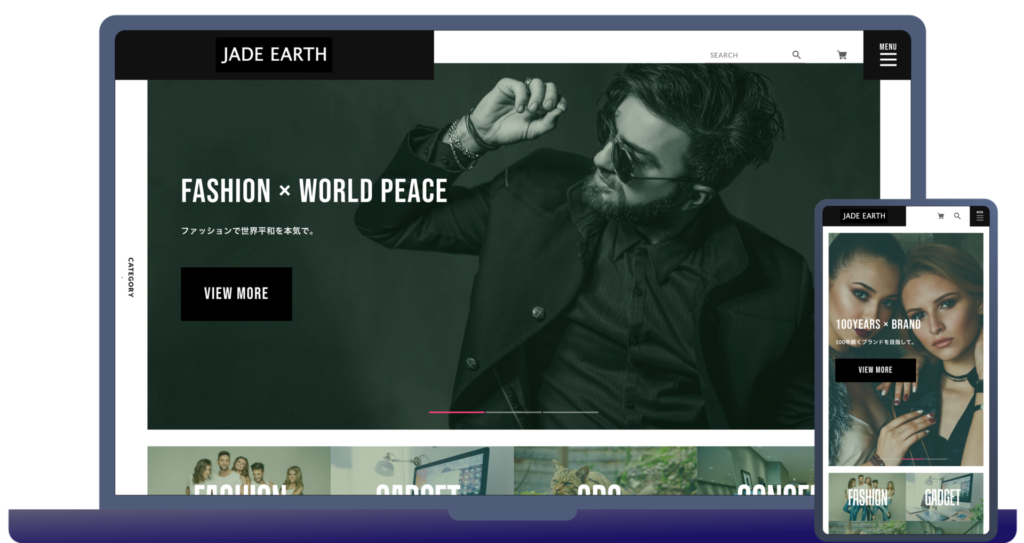Tap the mobile FASHION category tile
This screenshot has height=543, width=1024.
tap(867, 502)
